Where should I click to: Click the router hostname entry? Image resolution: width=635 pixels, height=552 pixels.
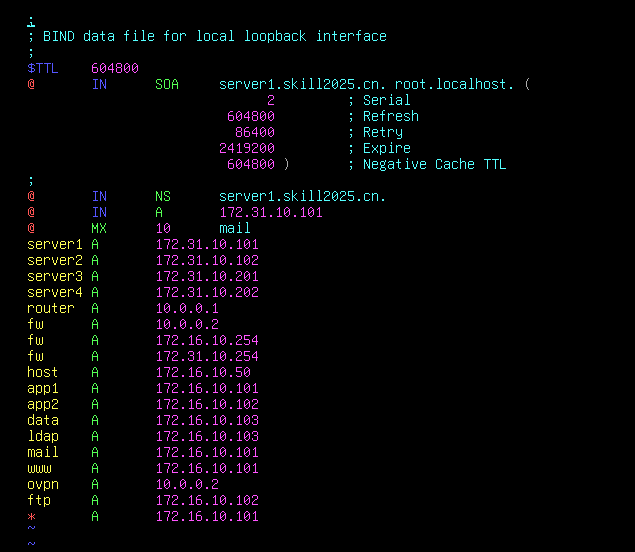click(x=51, y=308)
